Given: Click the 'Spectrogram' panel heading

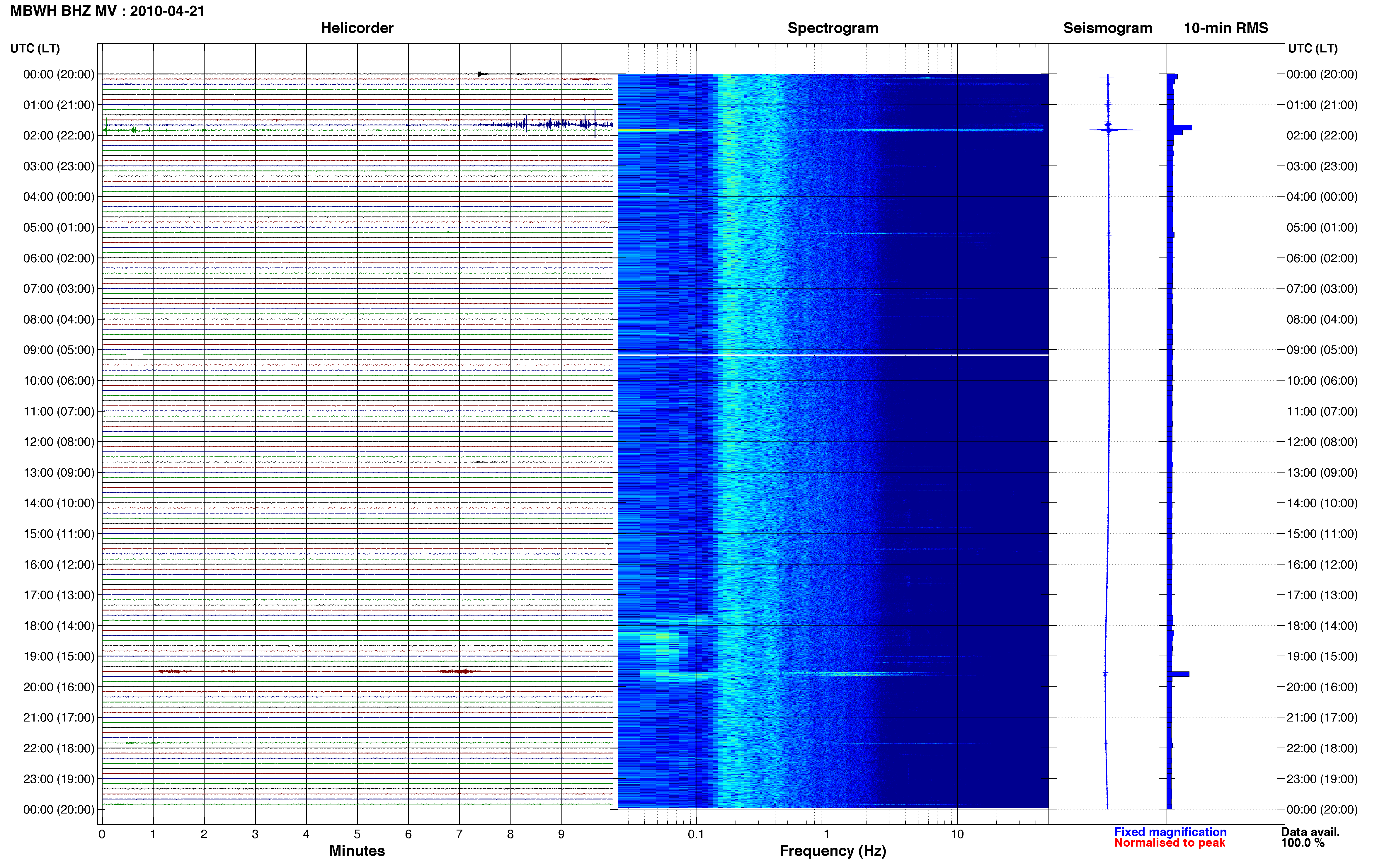Looking at the screenshot, I should click(833, 28).
